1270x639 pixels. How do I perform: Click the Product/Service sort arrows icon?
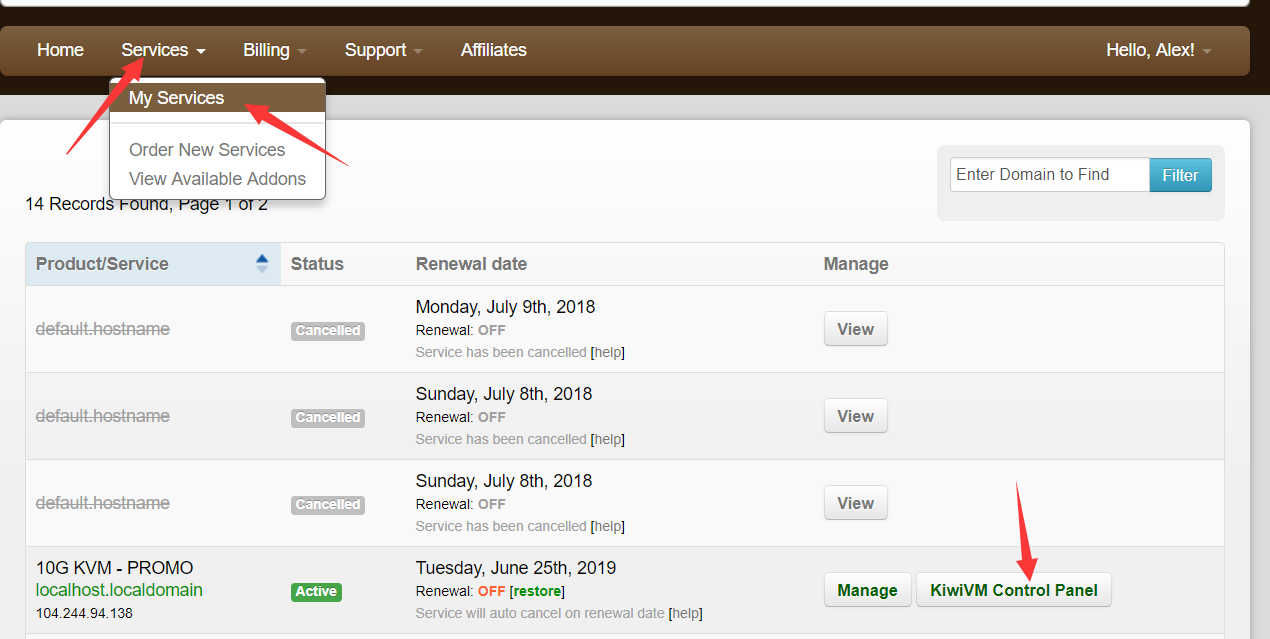pos(262,264)
